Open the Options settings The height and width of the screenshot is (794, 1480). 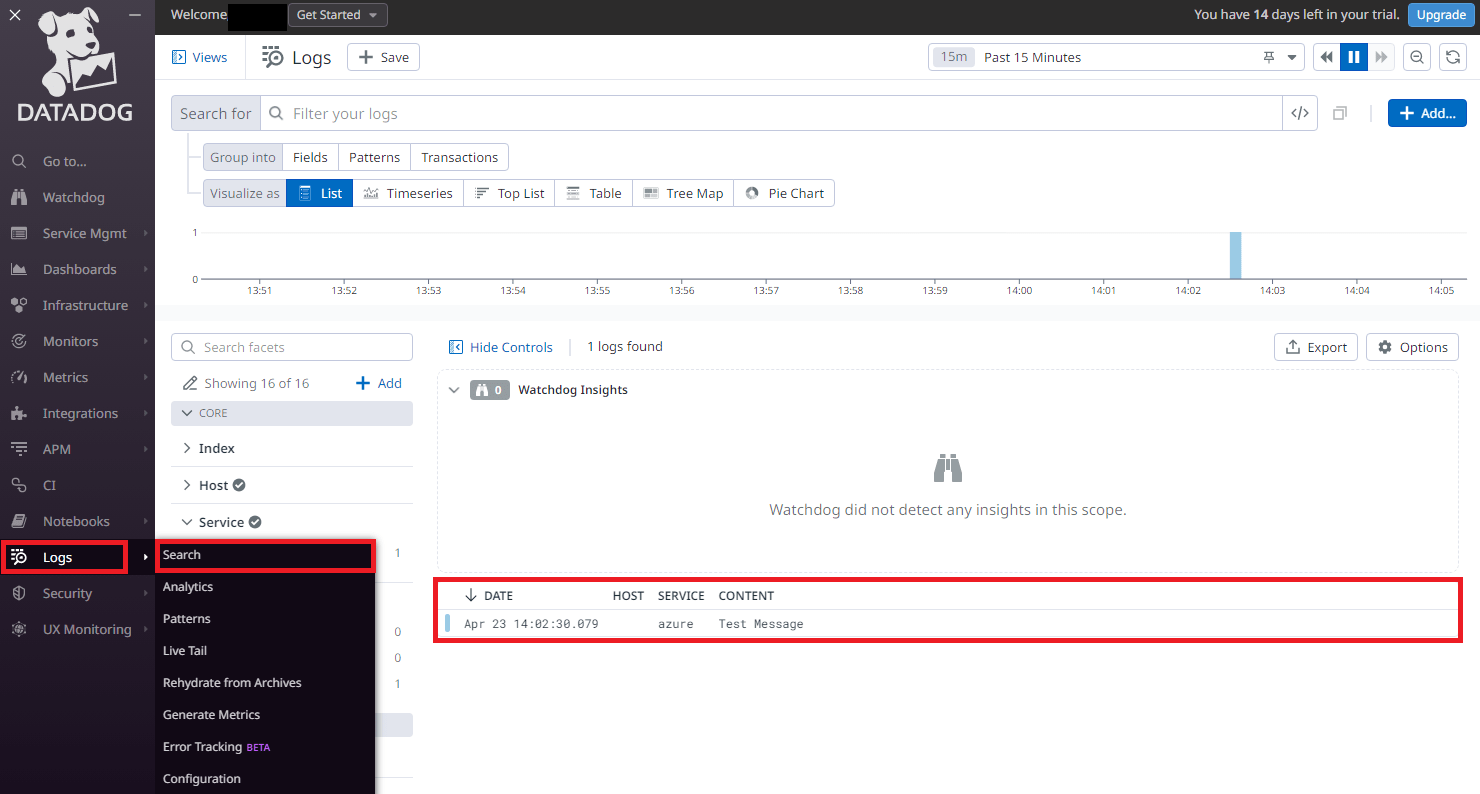point(1412,347)
